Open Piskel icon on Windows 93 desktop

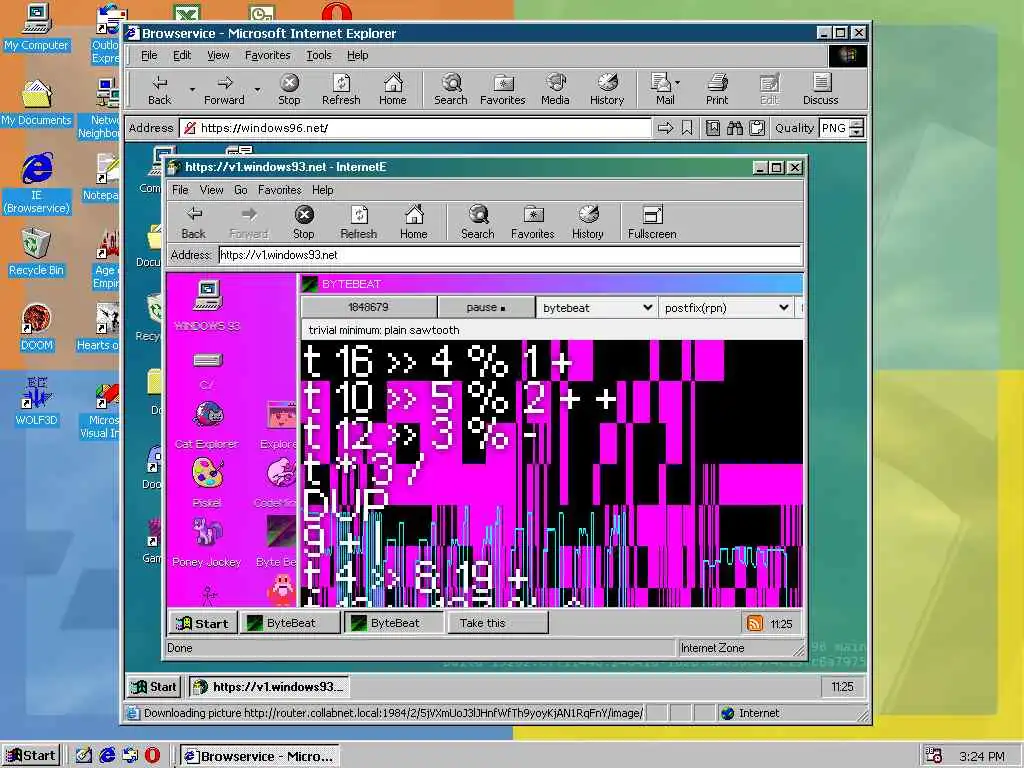(208, 482)
